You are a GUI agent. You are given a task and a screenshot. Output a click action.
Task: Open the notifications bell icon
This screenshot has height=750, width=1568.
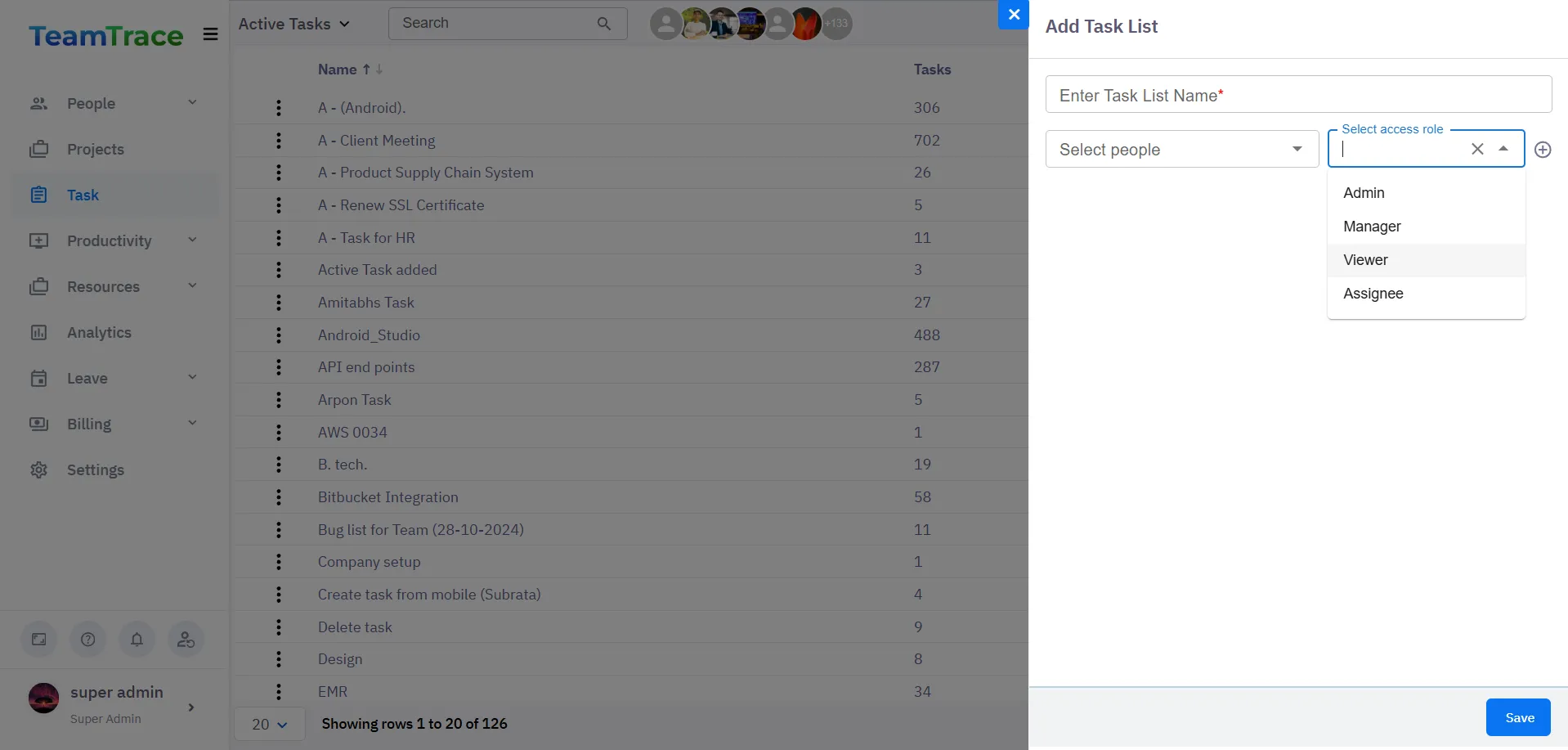[x=137, y=640]
